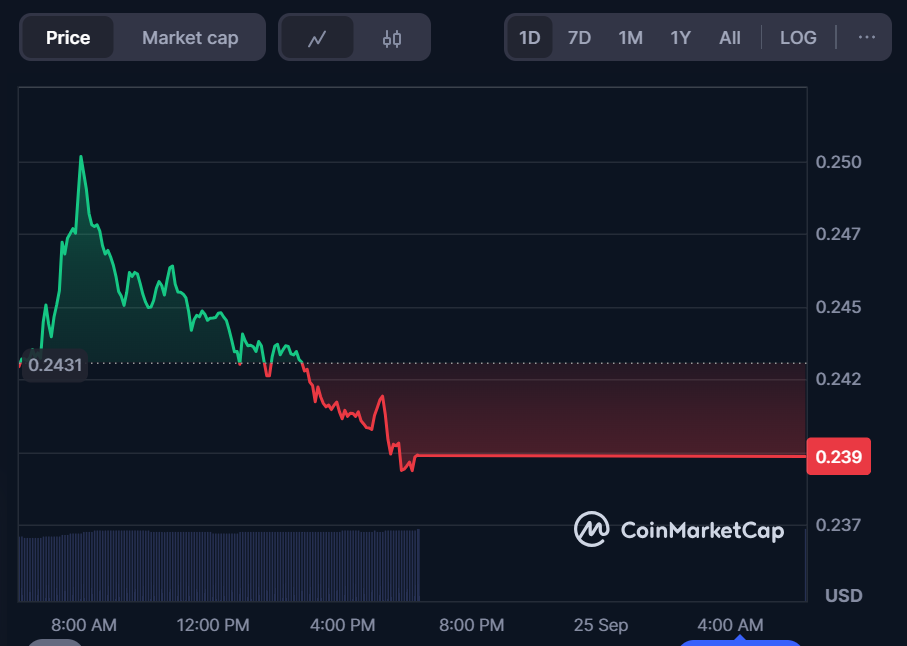Click the 0.2431 opening price label
The width and height of the screenshot is (907, 646).
pos(55,365)
